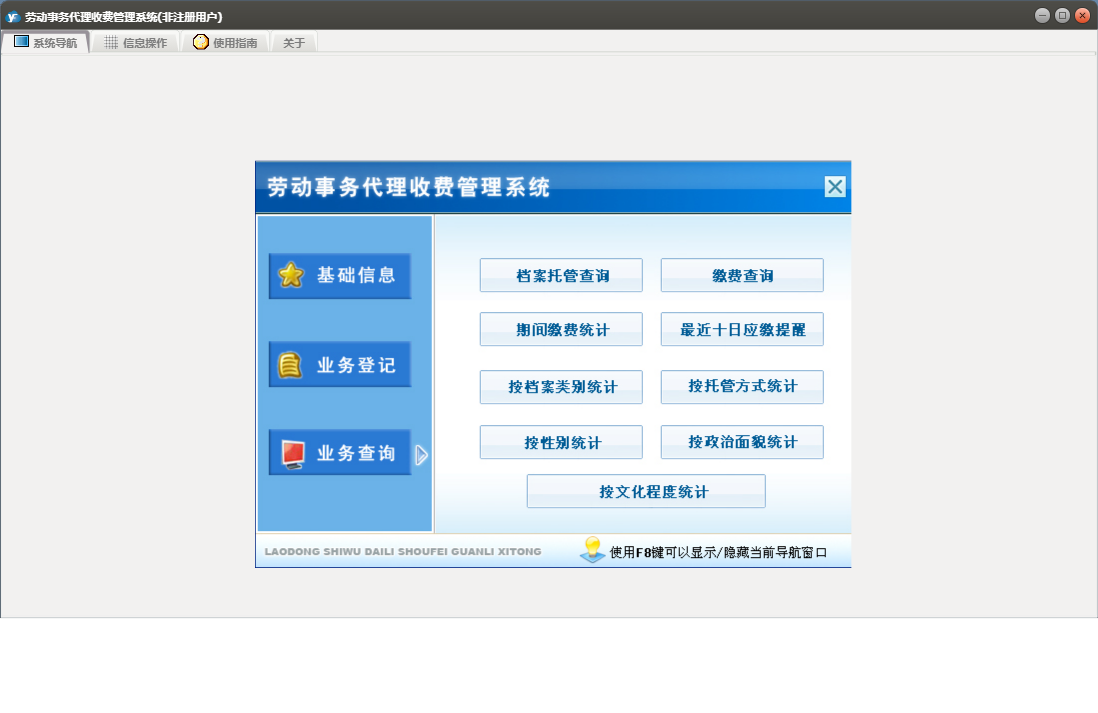Open 按政治面貌统计
The image size is (1098, 713).
pos(742,442)
